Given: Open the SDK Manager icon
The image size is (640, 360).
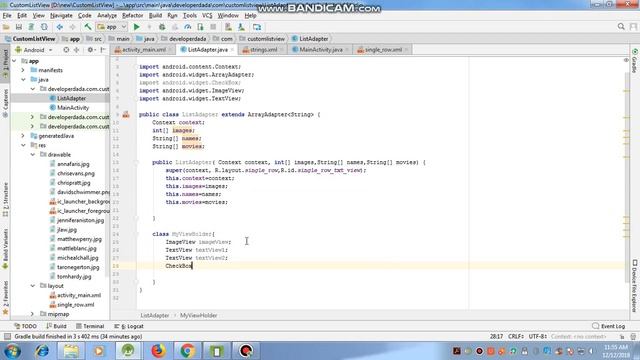Looking at the screenshot, I should point(241,27).
